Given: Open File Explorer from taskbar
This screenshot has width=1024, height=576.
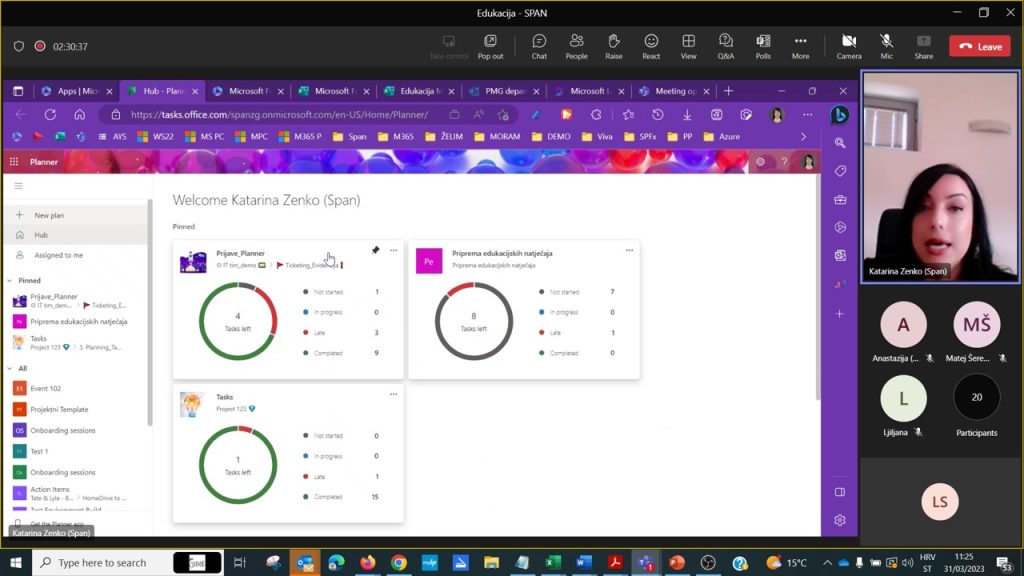Looking at the screenshot, I should coord(491,562).
